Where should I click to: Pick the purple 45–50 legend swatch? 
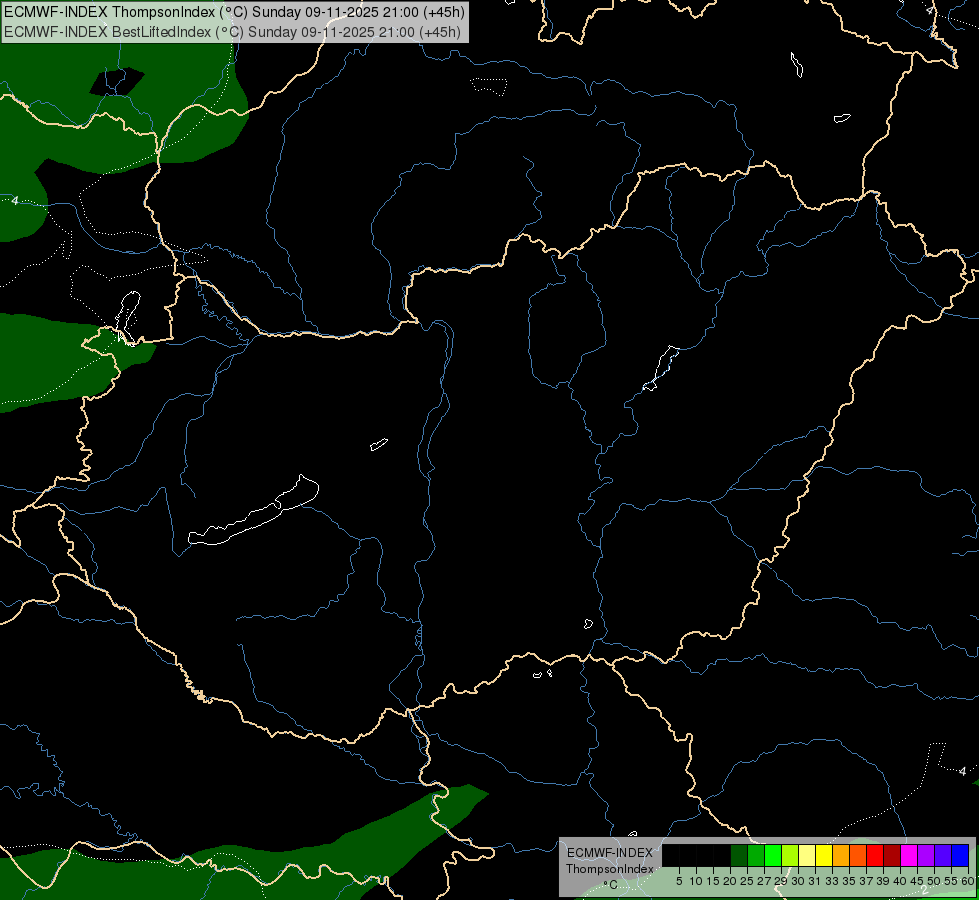[x=926, y=855]
